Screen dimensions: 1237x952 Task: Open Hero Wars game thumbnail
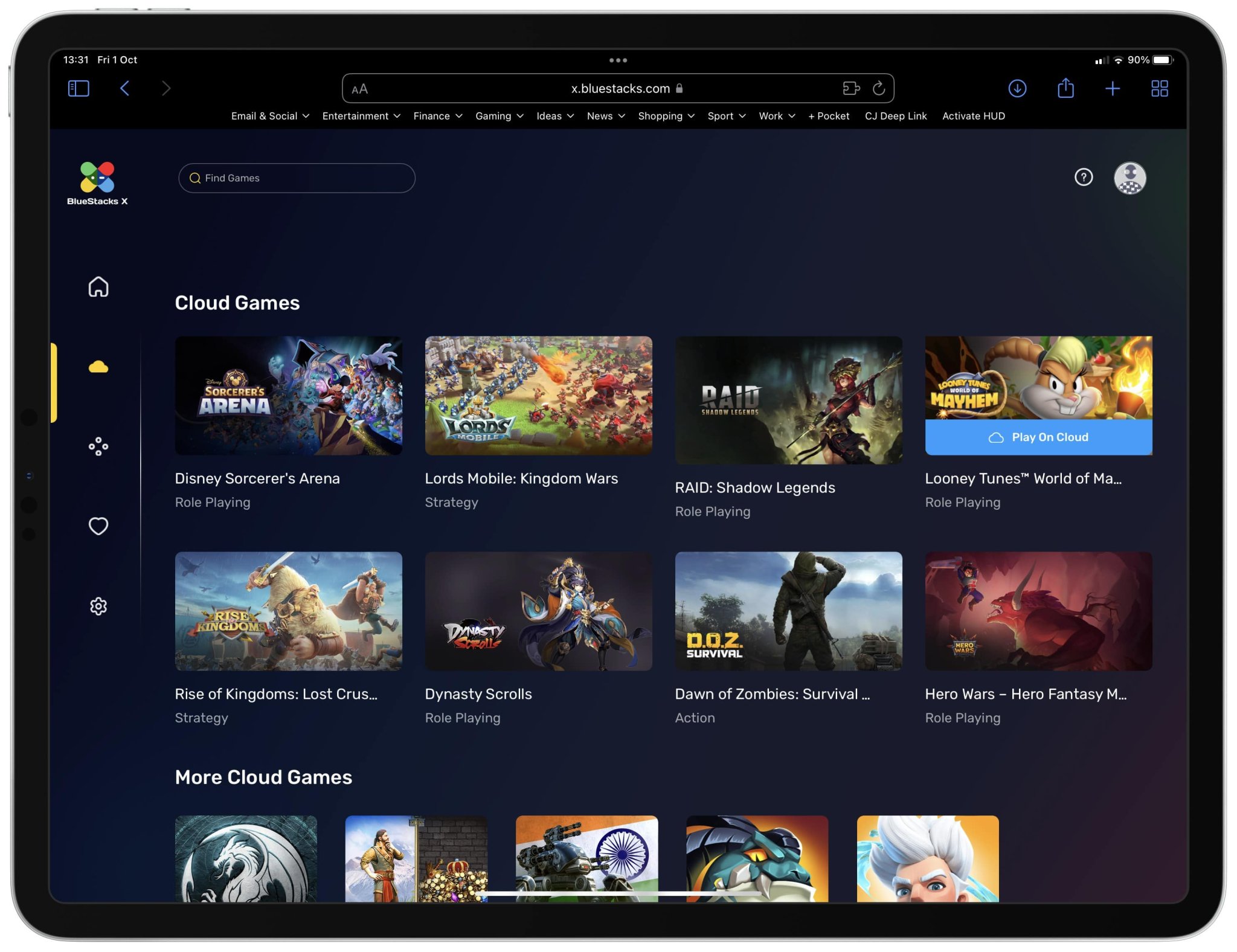(x=1038, y=611)
